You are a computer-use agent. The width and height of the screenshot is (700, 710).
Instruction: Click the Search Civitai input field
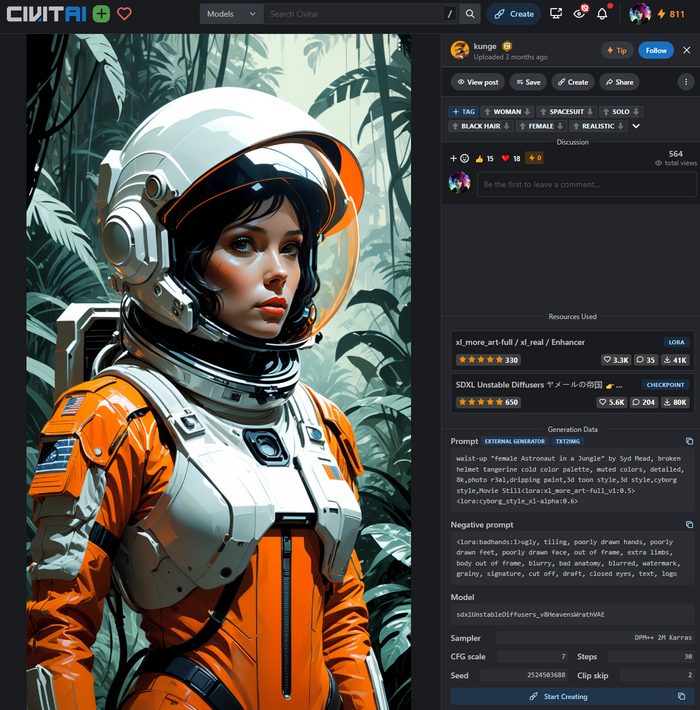pos(355,14)
